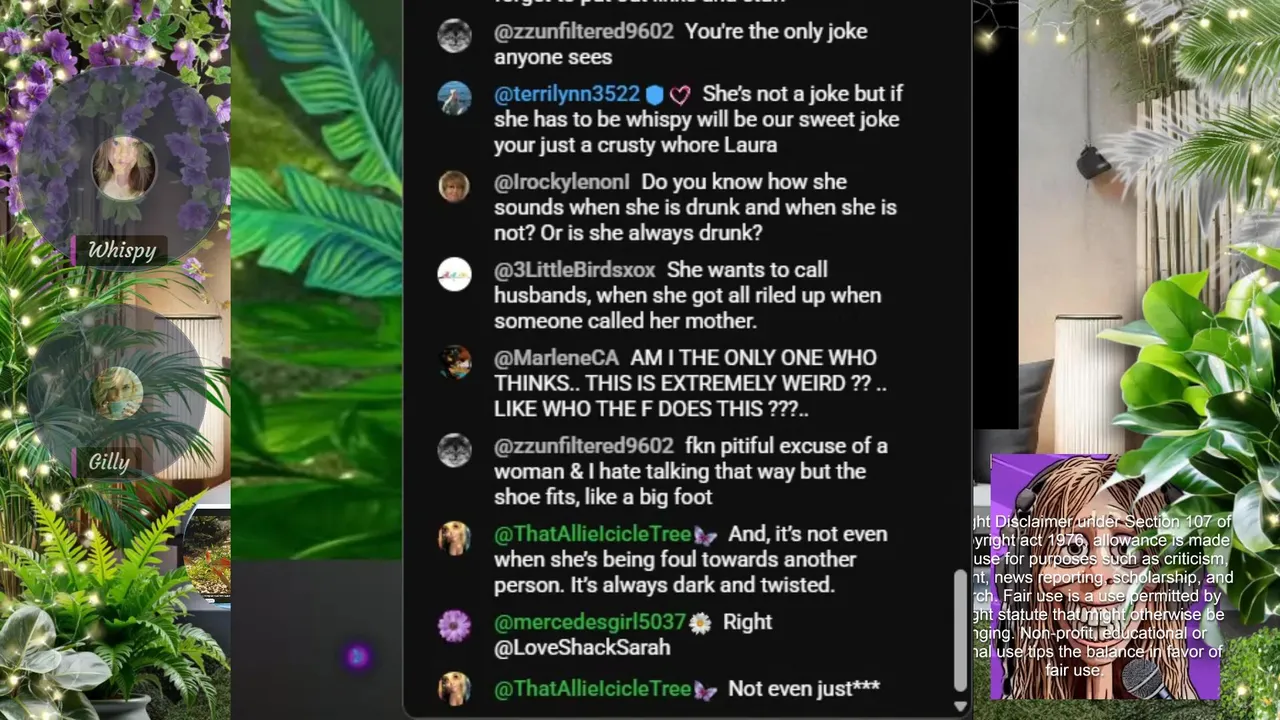Click the @LoveShackSarah mention
1280x720 pixels.
click(582, 648)
